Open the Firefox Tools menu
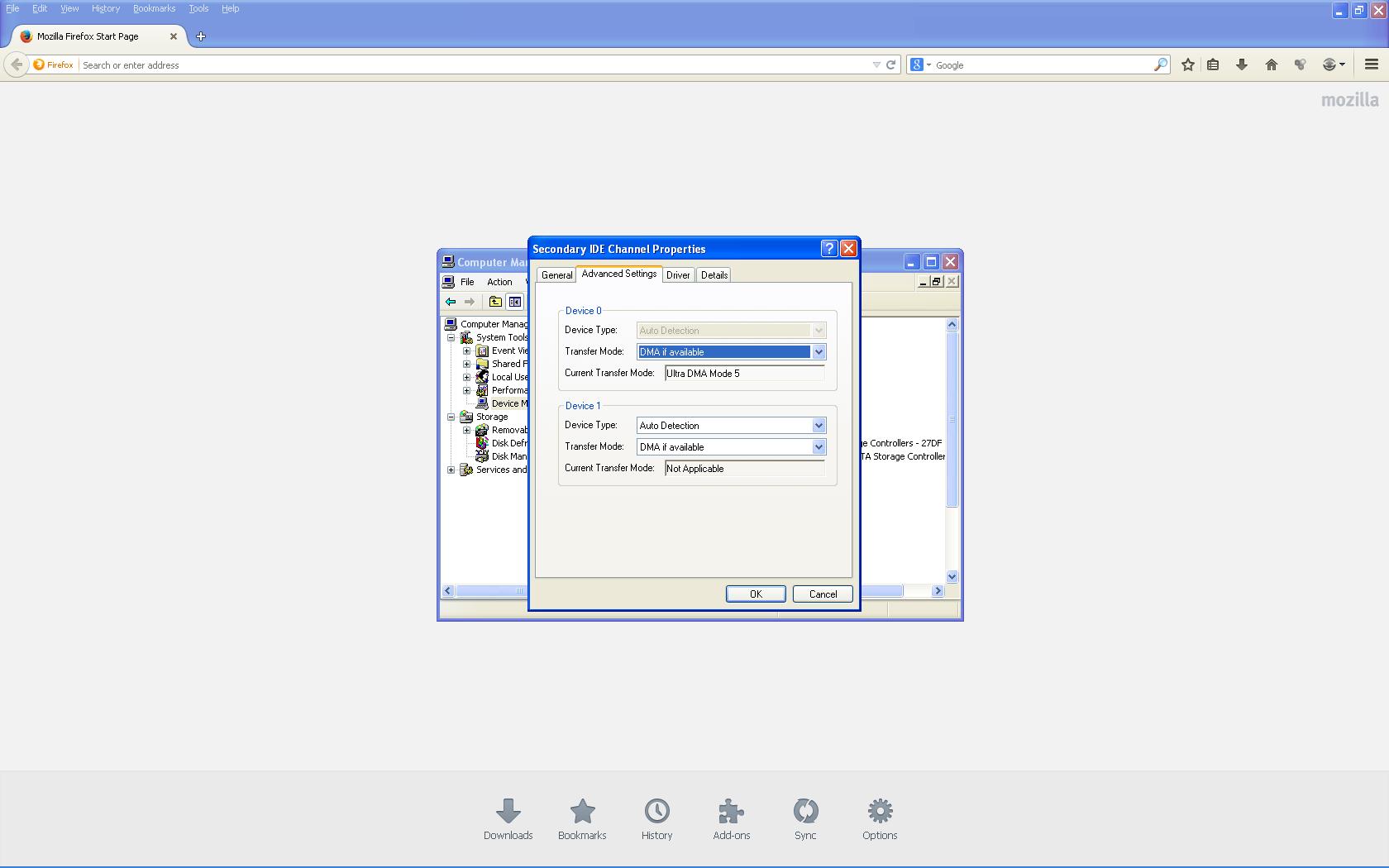 [198, 8]
